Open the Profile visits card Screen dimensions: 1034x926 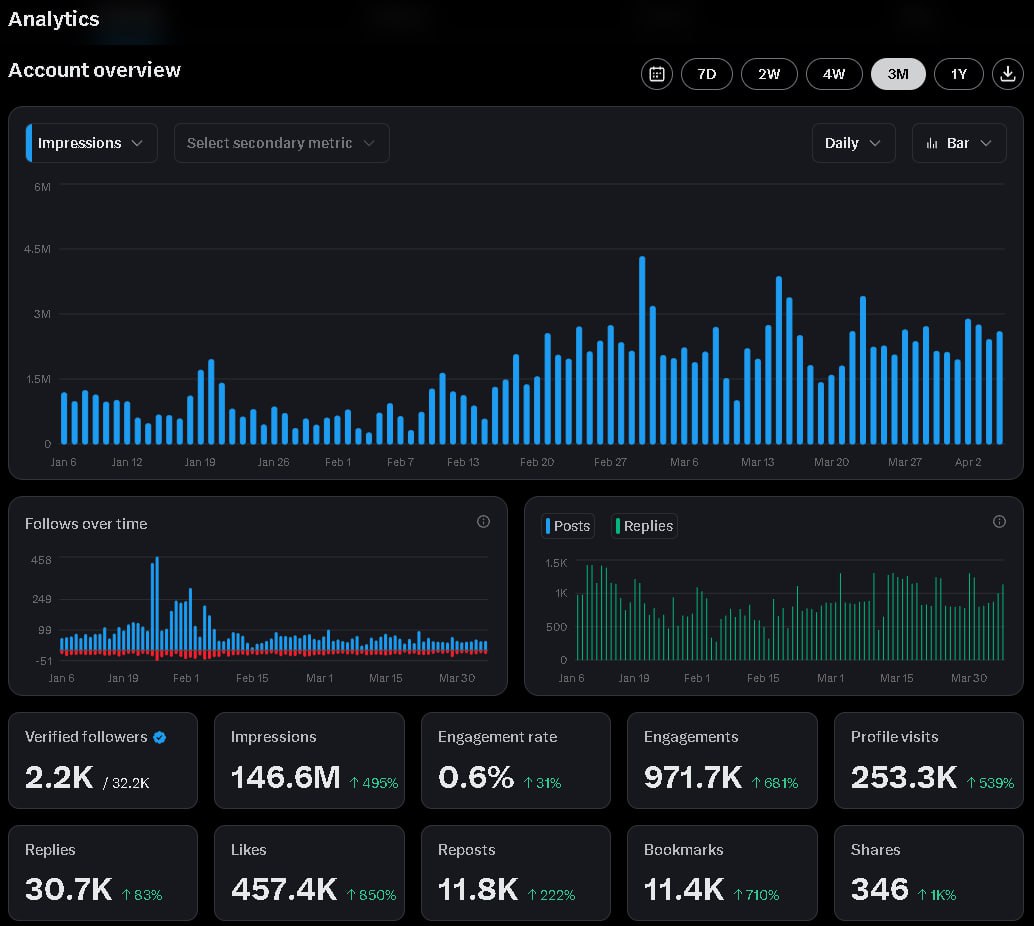click(928, 760)
